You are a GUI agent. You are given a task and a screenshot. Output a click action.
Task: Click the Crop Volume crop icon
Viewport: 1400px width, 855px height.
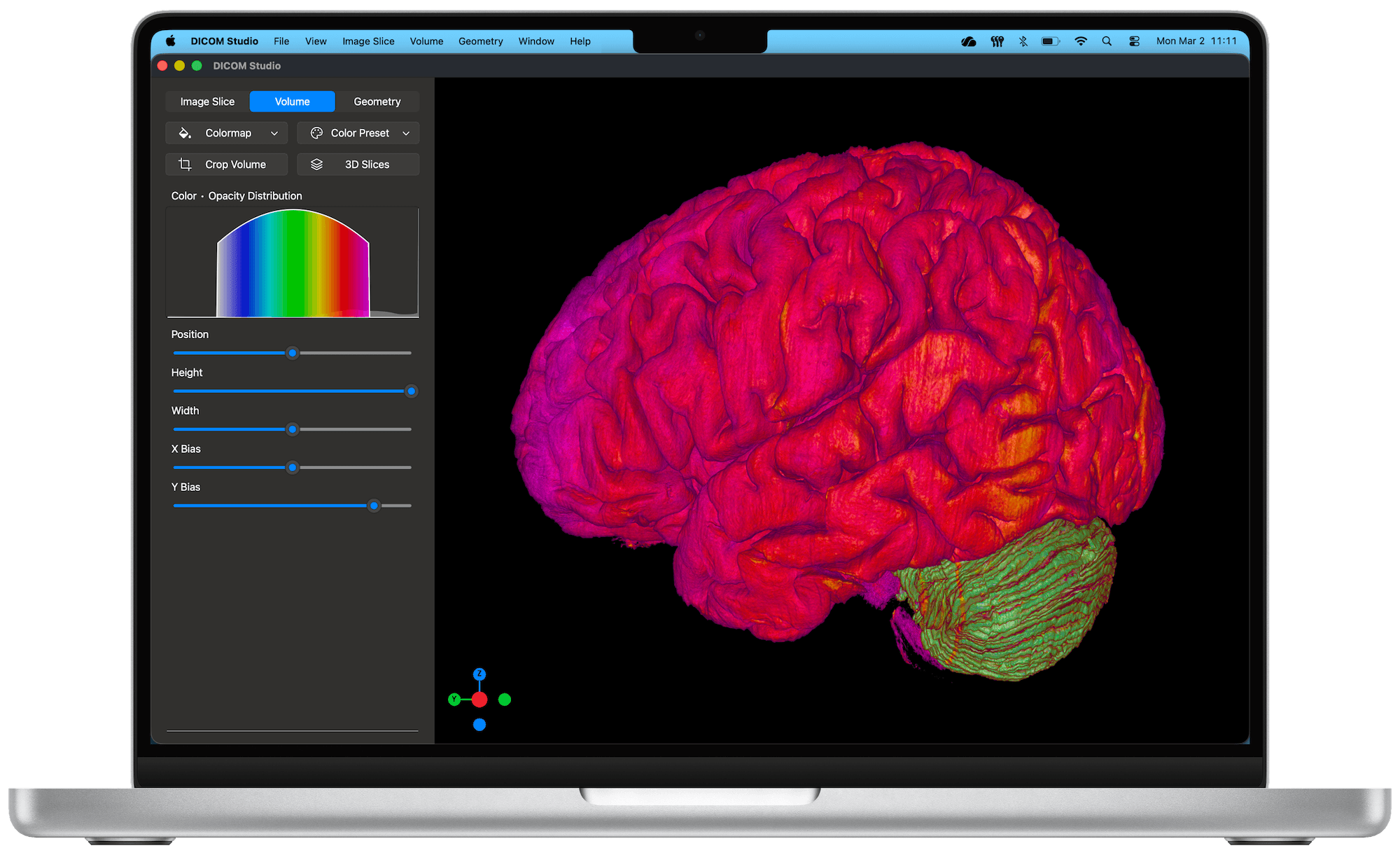(185, 164)
